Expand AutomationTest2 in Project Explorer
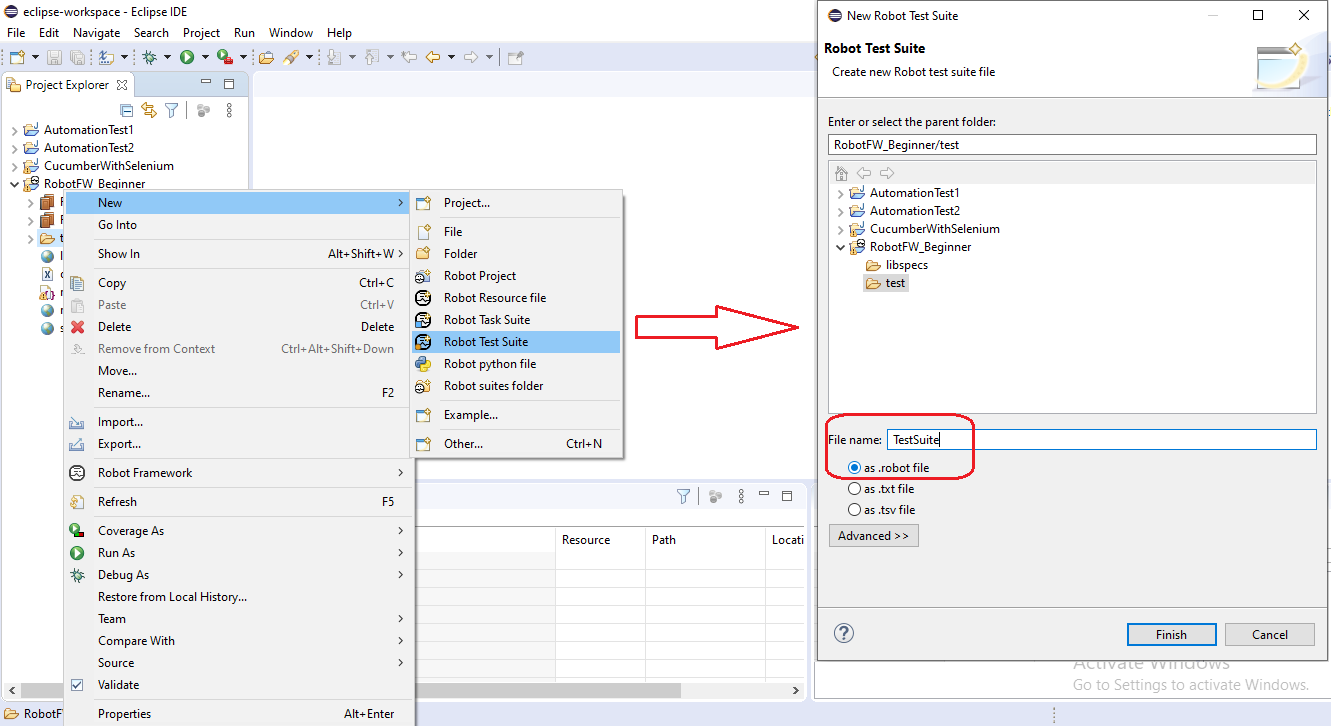Image resolution: width=1331 pixels, height=726 pixels. point(14,148)
